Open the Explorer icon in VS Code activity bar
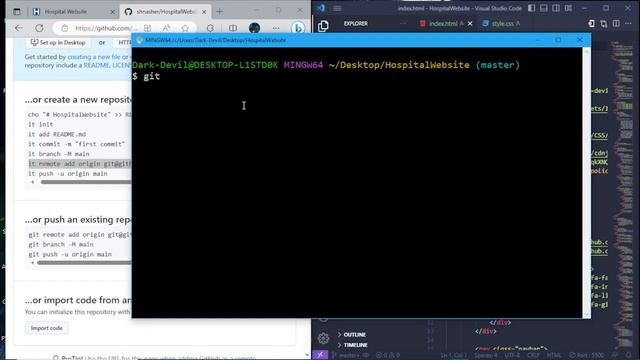 pos(323,26)
